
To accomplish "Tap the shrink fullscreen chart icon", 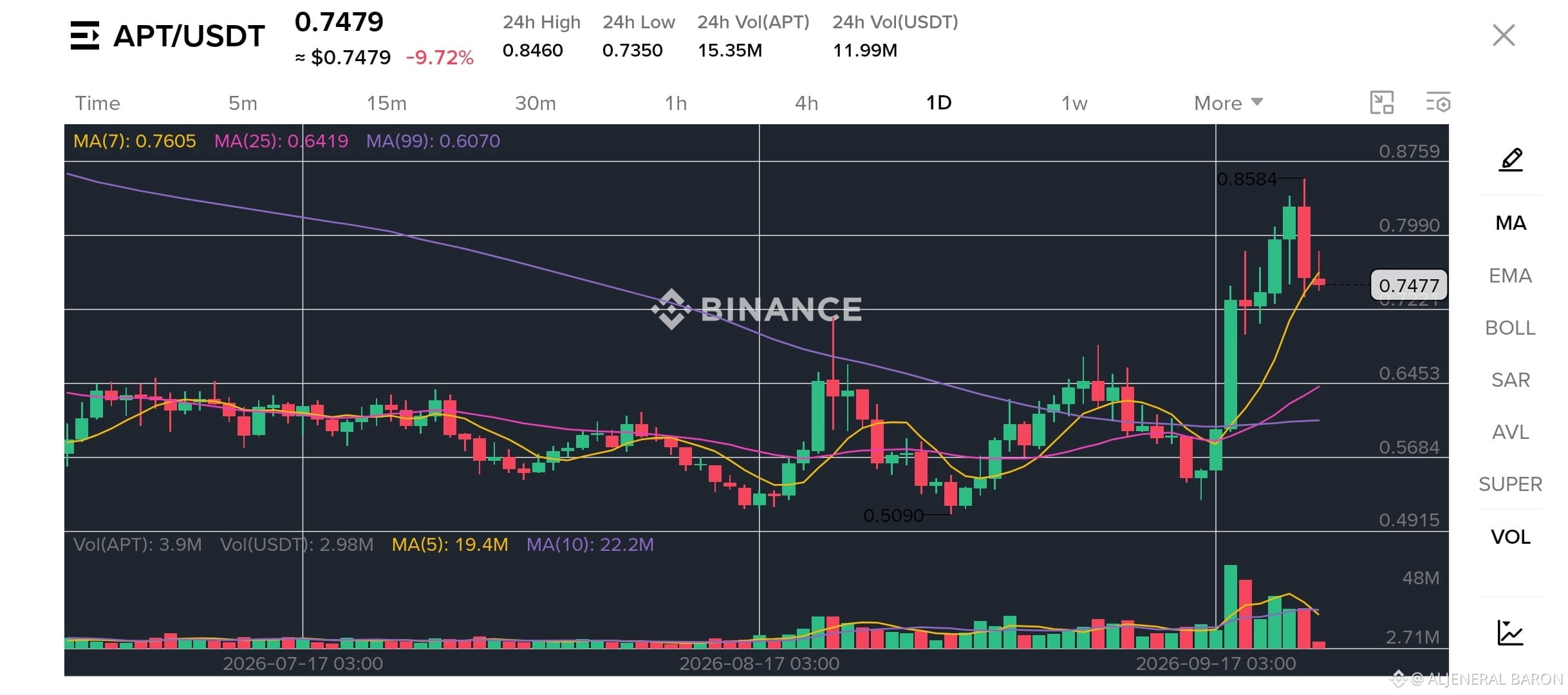I will 1381,102.
